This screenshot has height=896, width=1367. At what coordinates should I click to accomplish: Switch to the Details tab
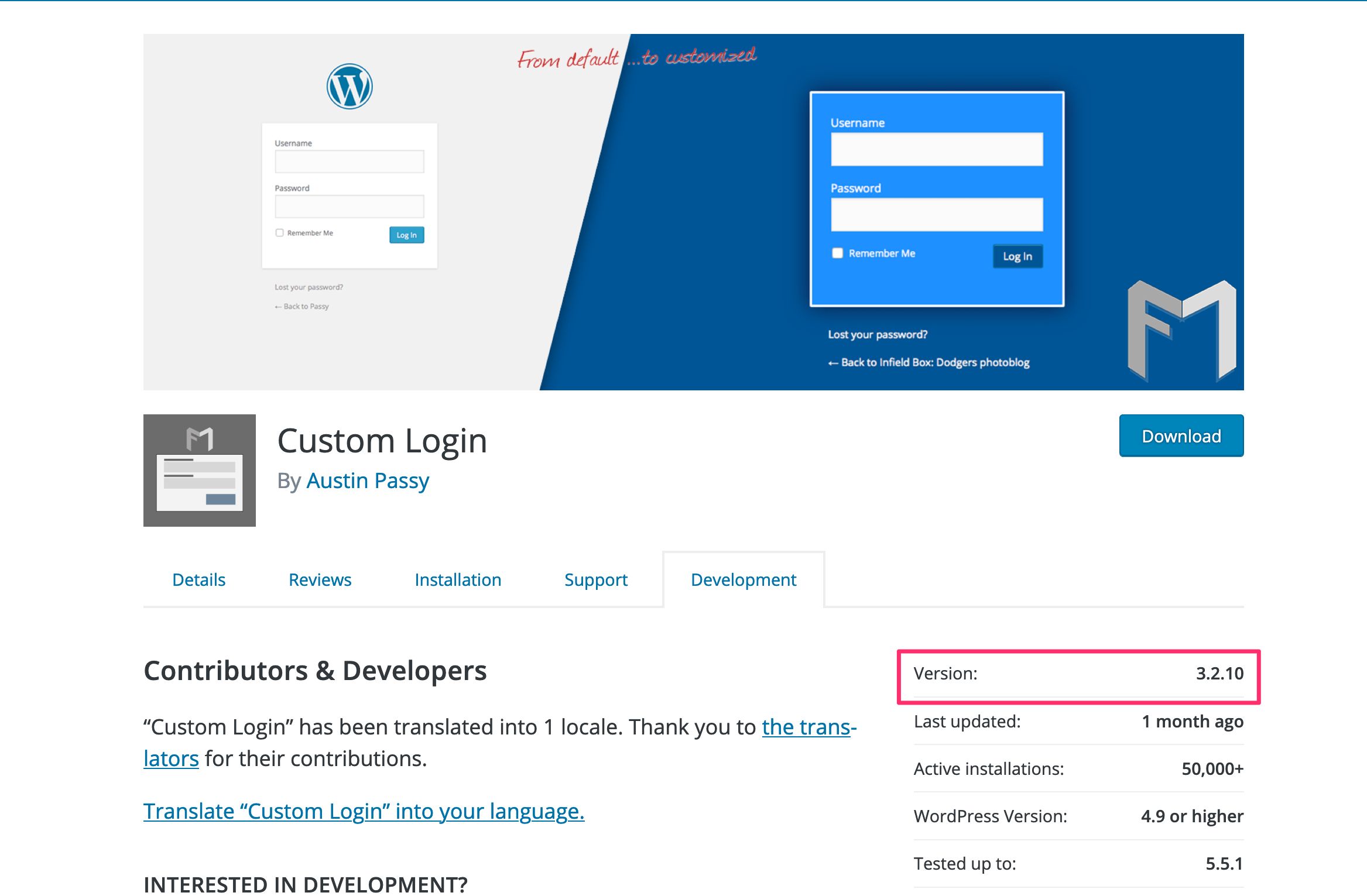tap(198, 579)
